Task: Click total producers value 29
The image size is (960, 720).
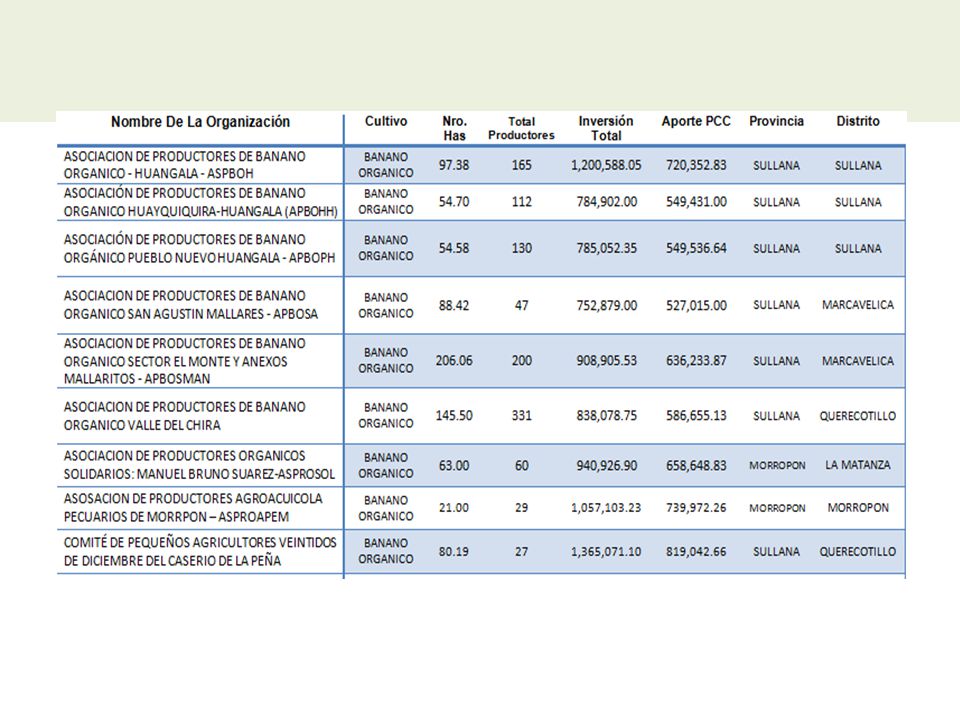Action: click(x=522, y=508)
